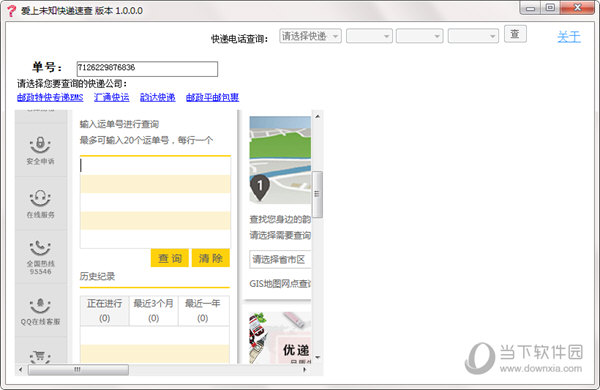Open the 请选择省市区 selector
This screenshot has width=600, height=390.
(x=280, y=260)
